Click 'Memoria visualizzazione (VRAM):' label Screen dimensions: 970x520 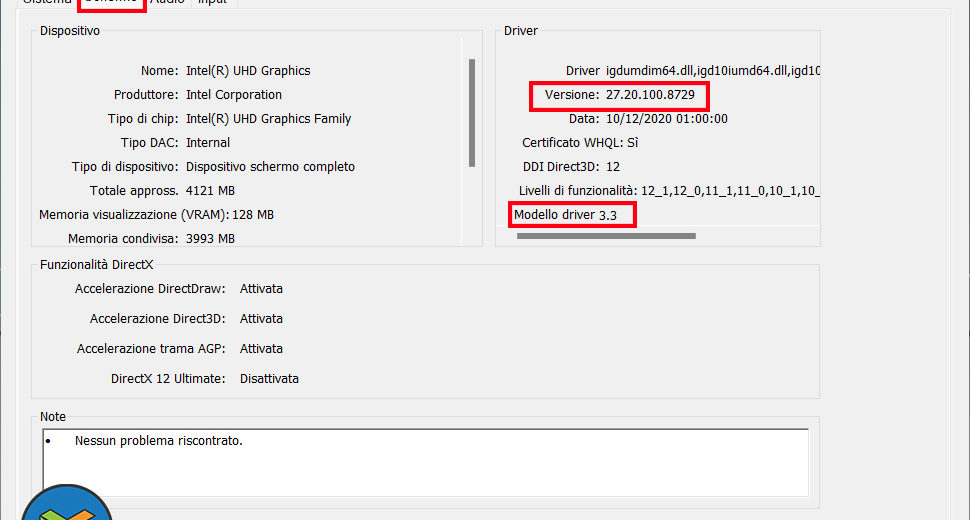point(134,215)
